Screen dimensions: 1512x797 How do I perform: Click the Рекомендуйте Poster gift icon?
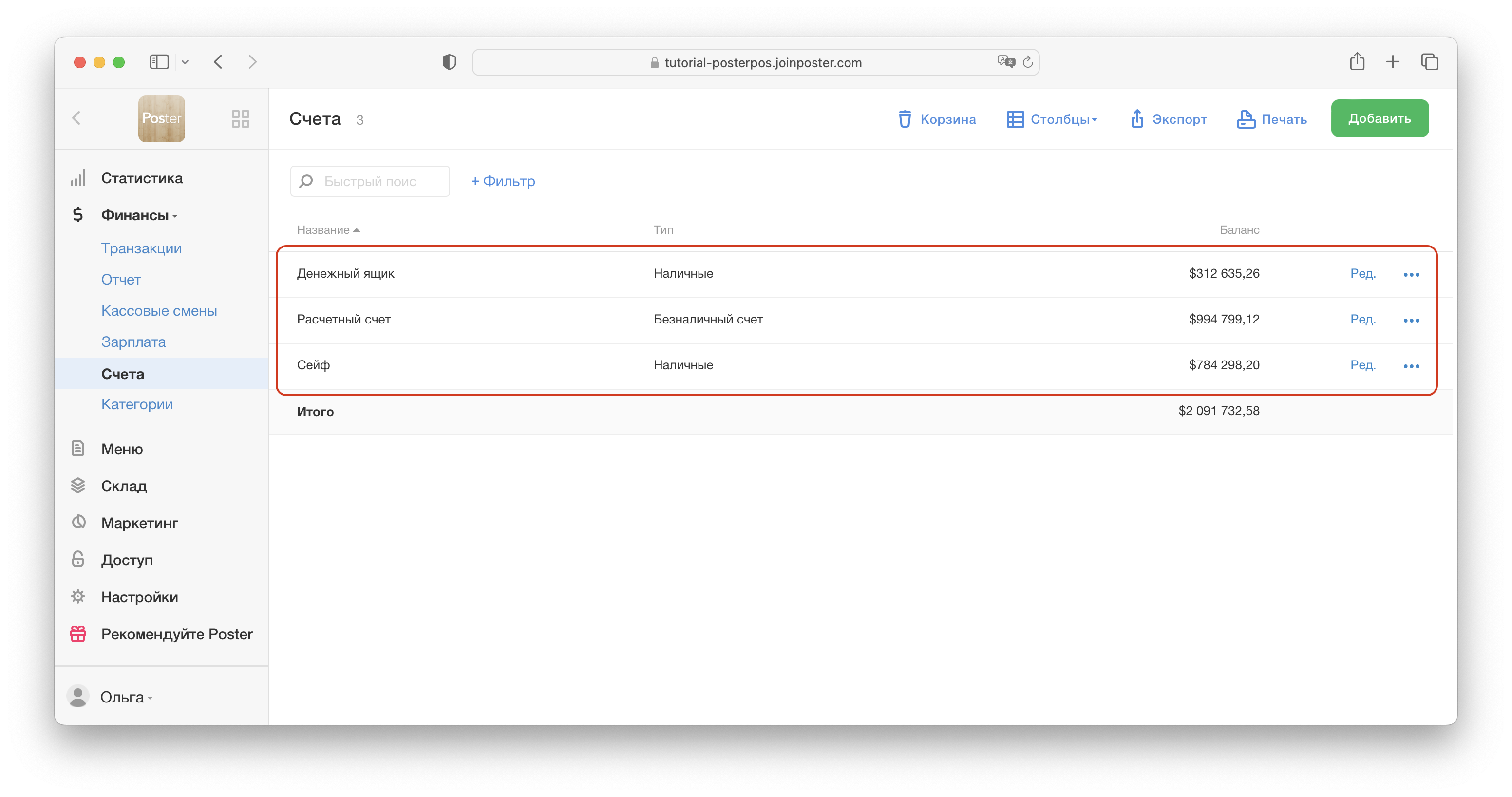[78, 634]
